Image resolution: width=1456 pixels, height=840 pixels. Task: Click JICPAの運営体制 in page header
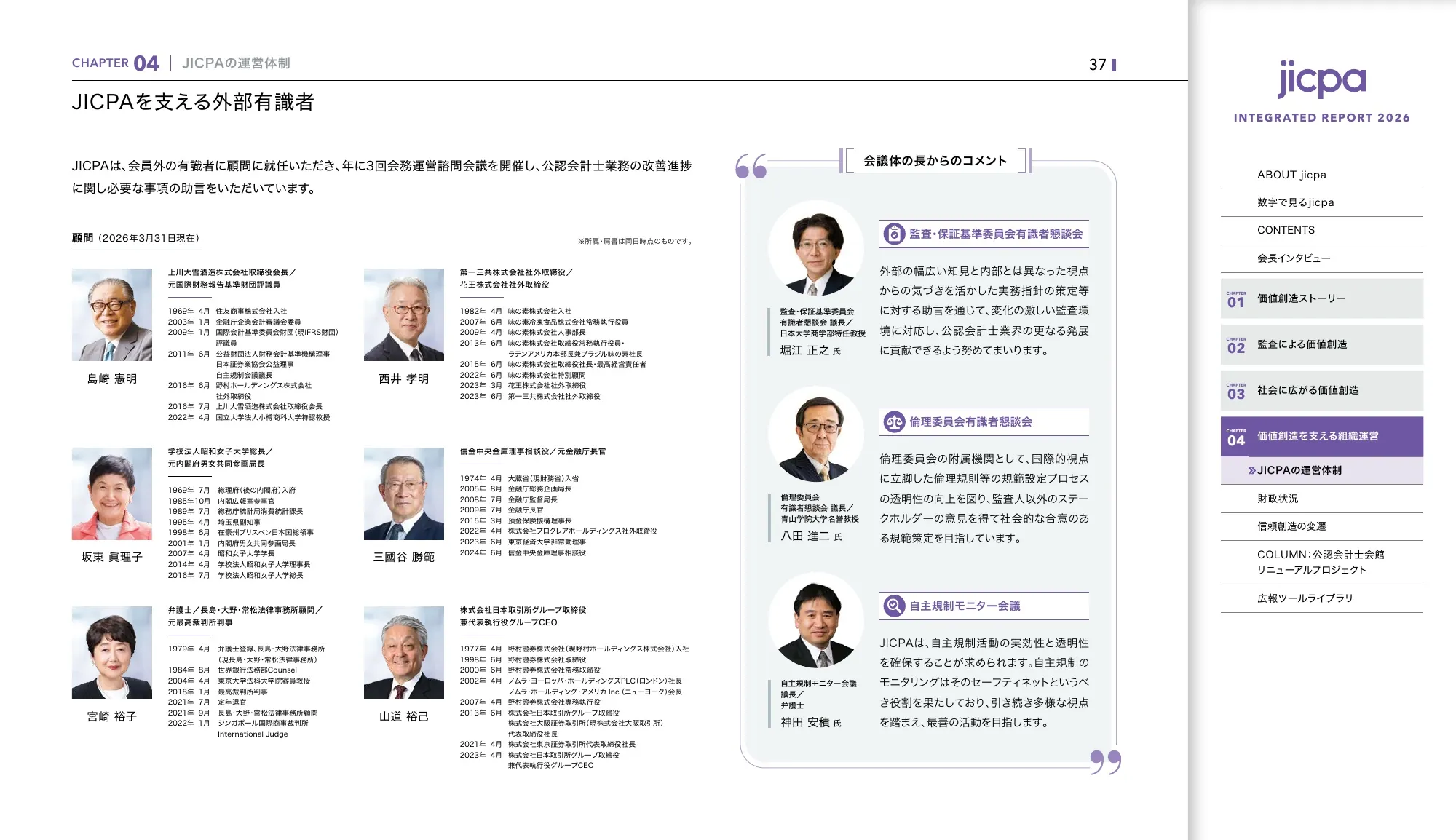click(236, 63)
